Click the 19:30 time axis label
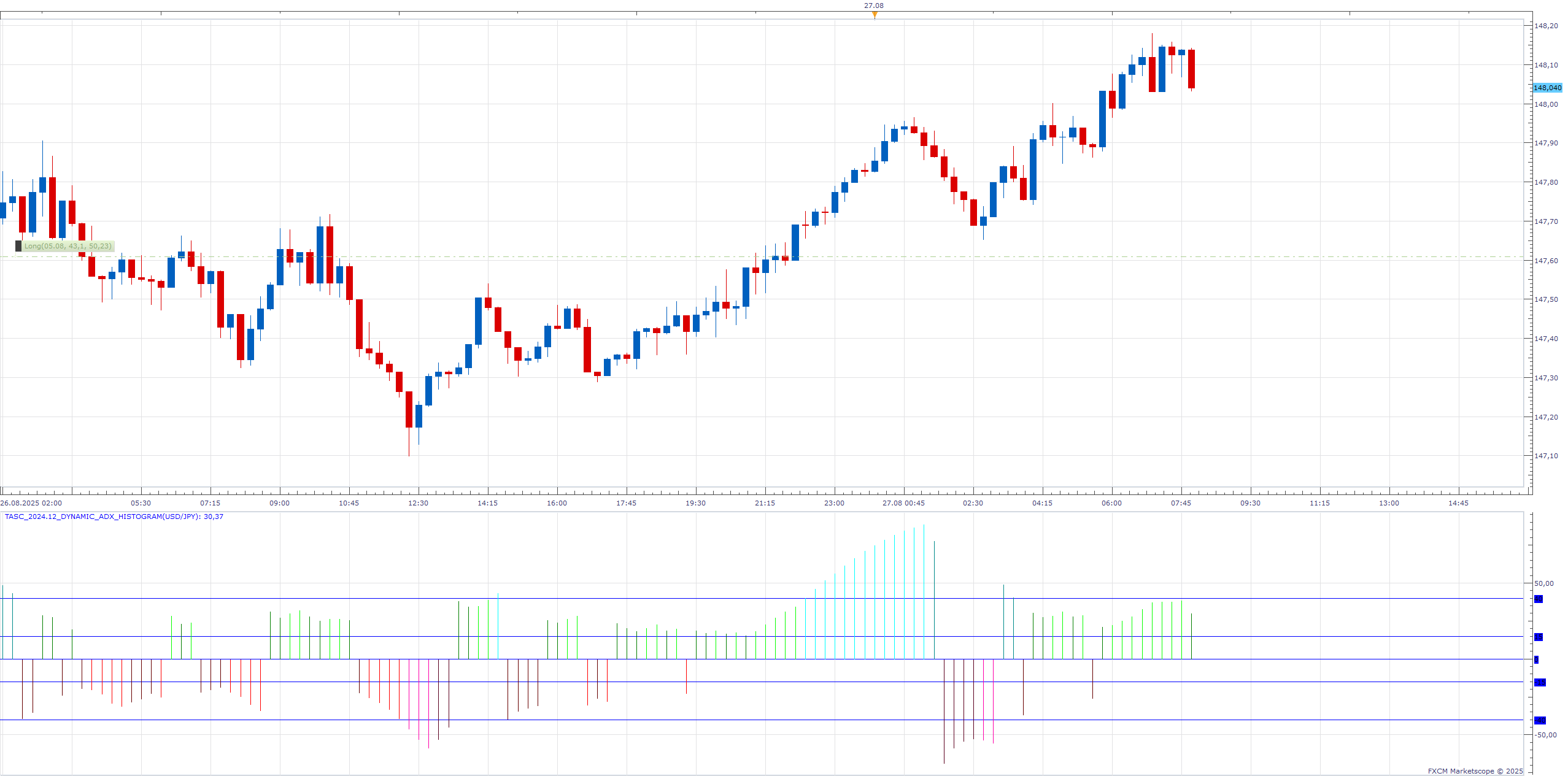Image resolution: width=1568 pixels, height=776 pixels. [696, 503]
